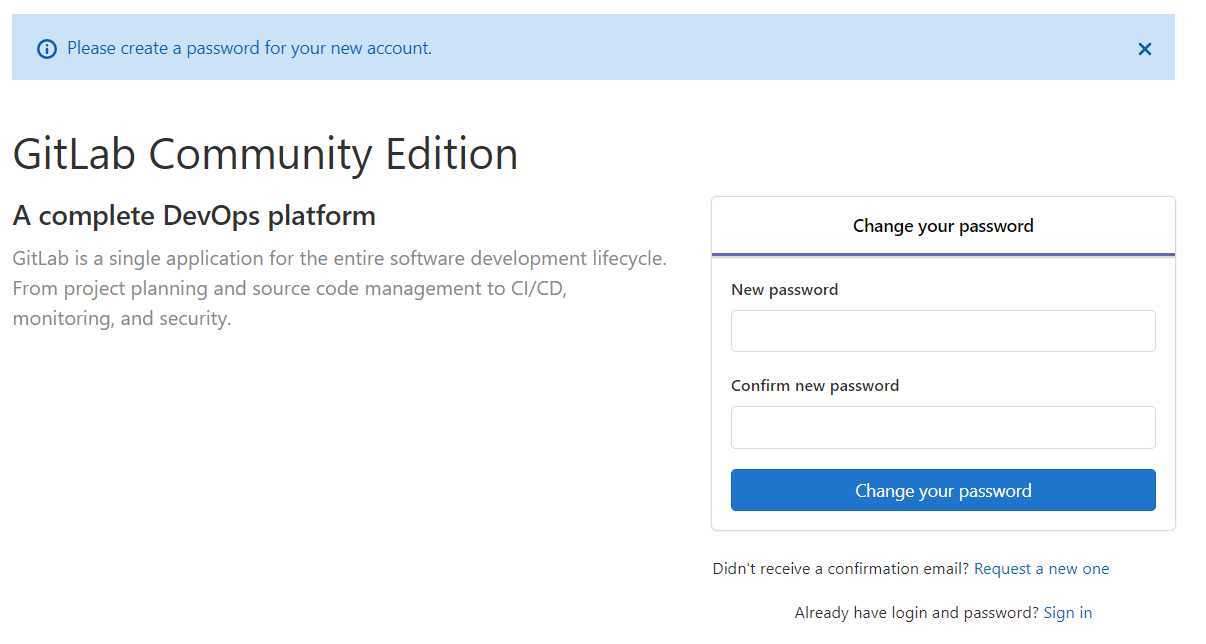Click the A complete DevOps platform subheading
The height and width of the screenshot is (644, 1206).
(x=194, y=215)
